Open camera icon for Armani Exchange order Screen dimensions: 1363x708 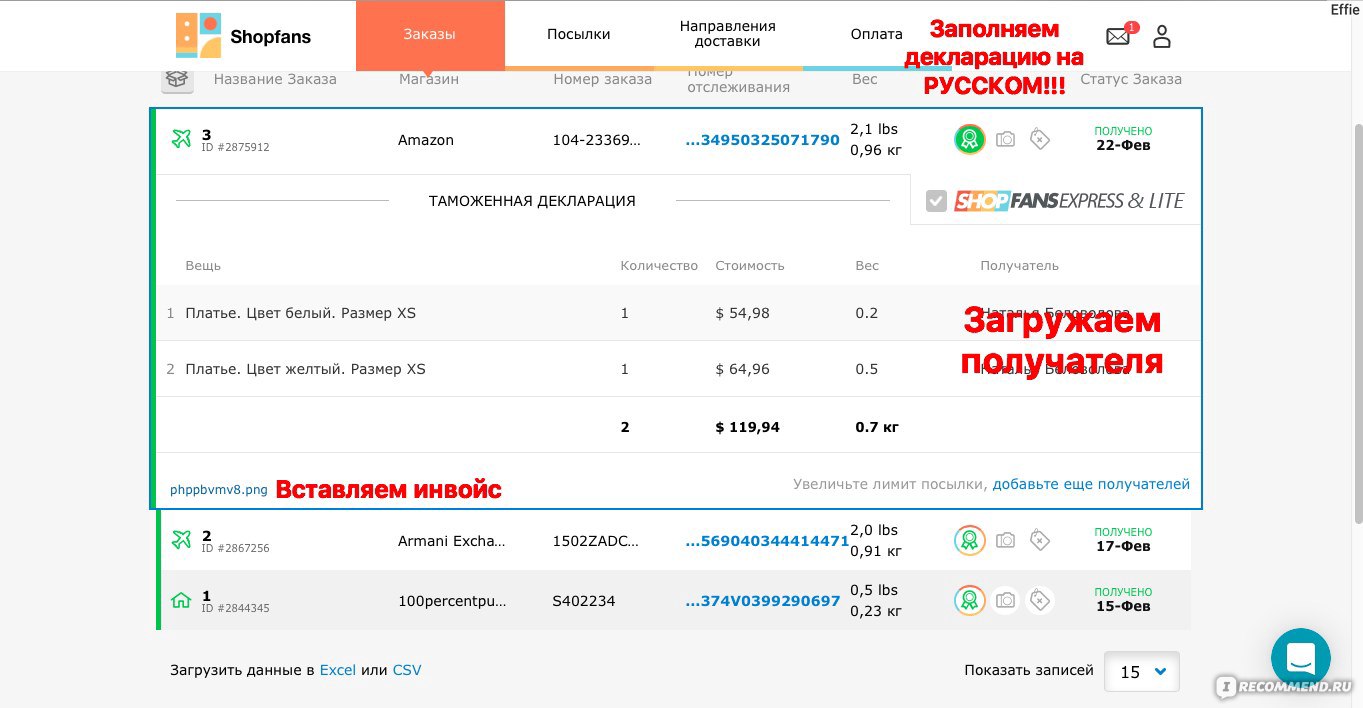[x=1005, y=540]
